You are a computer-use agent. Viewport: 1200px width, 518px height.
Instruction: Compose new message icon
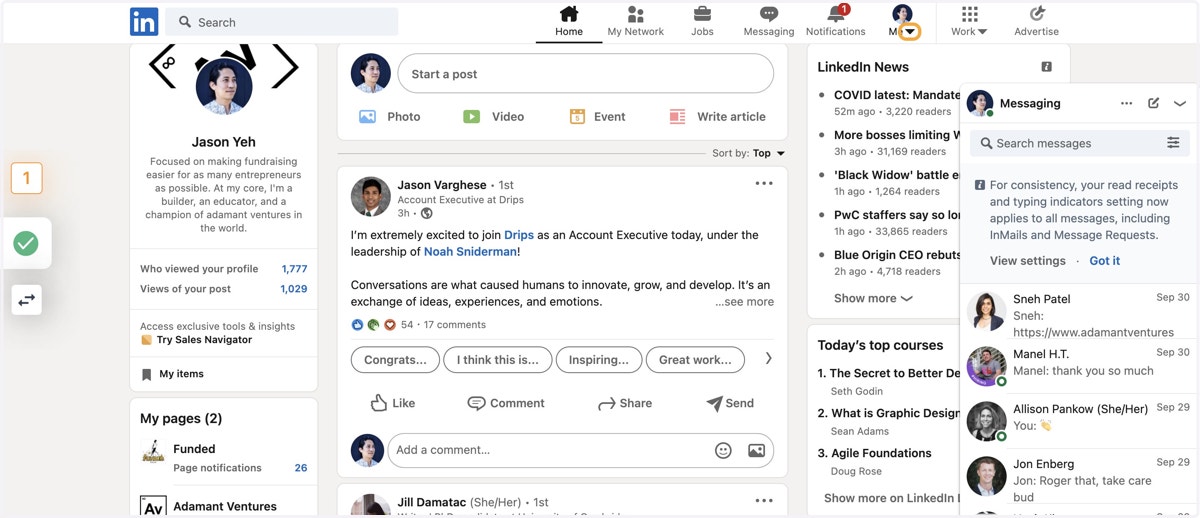point(1154,103)
